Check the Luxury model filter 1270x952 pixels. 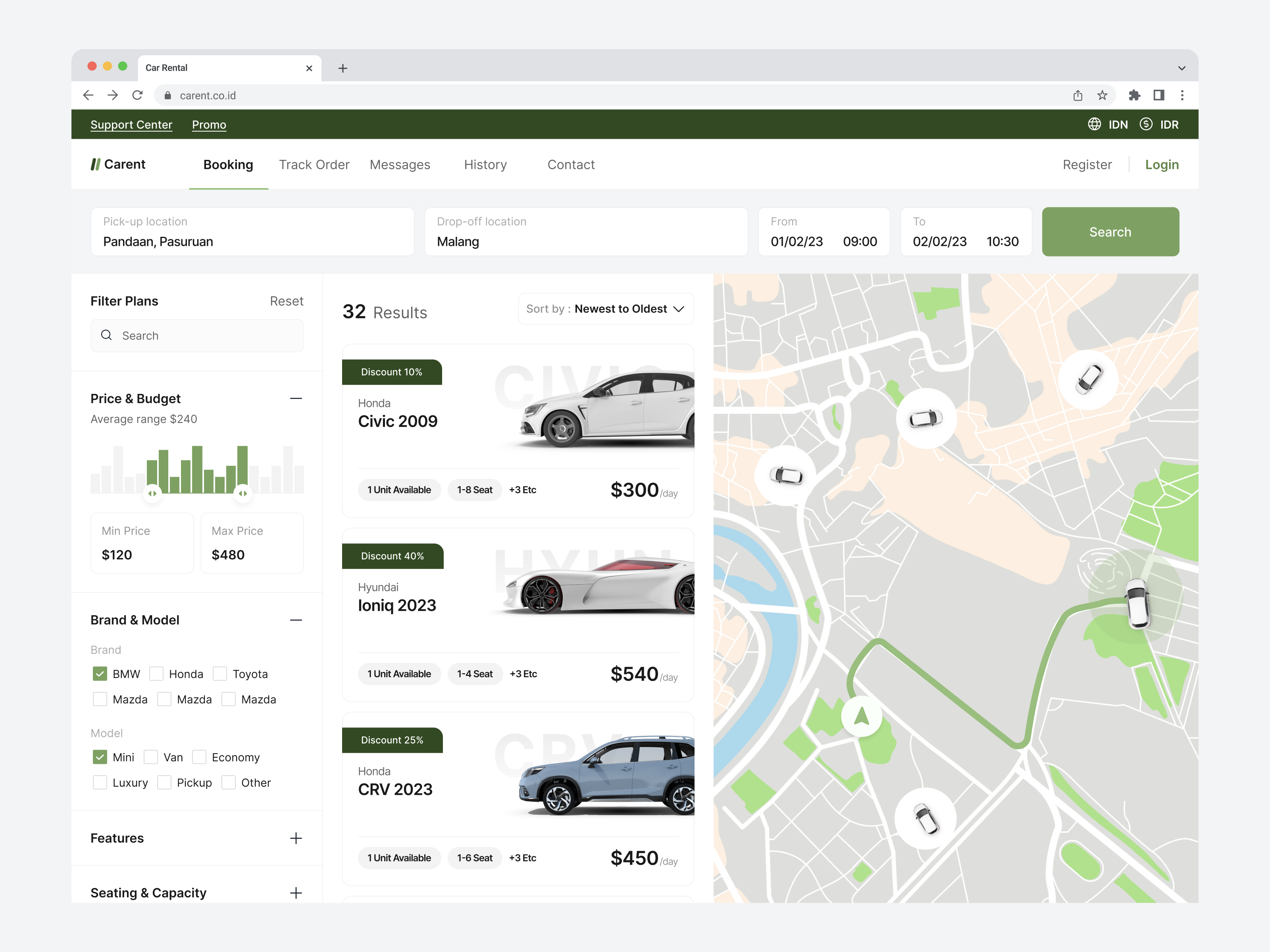click(x=100, y=782)
